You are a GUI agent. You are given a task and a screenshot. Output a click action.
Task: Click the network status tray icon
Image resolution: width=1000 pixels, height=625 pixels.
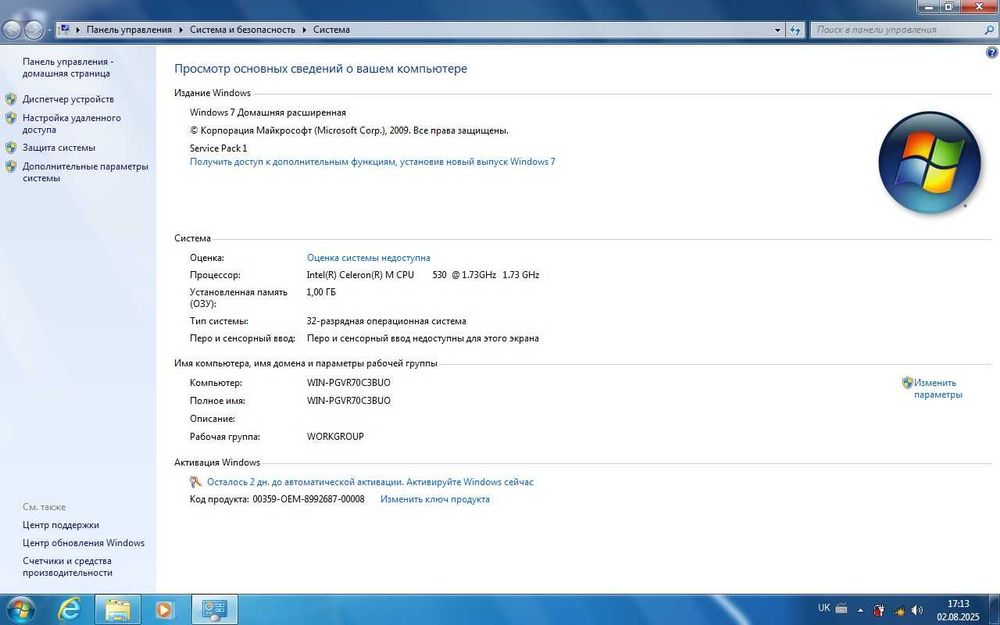click(899, 610)
